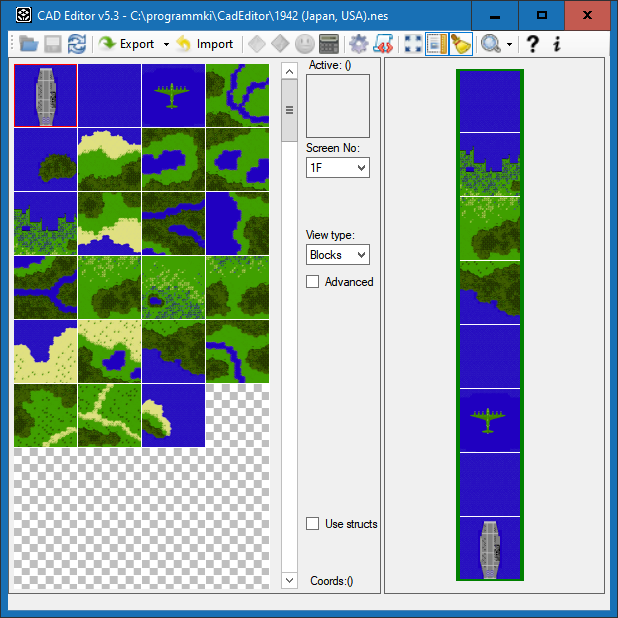Screen dimensions: 618x618
Task: Open the grey smiley face editor icon
Action: point(305,44)
